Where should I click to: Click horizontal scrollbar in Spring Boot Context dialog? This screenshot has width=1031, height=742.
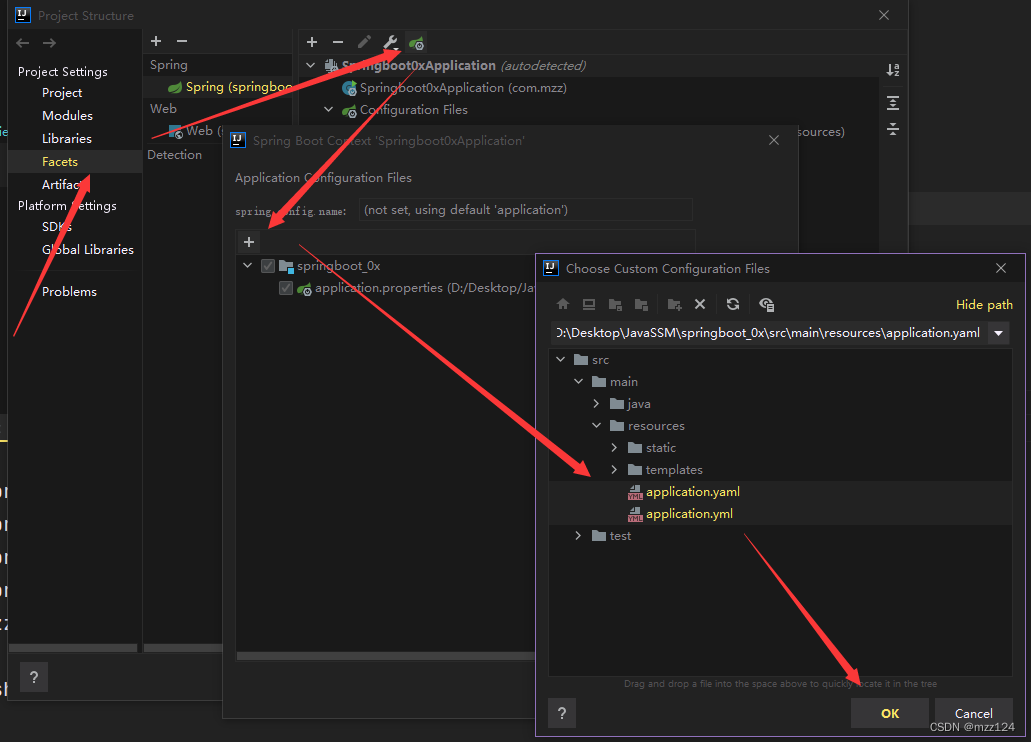click(x=386, y=656)
